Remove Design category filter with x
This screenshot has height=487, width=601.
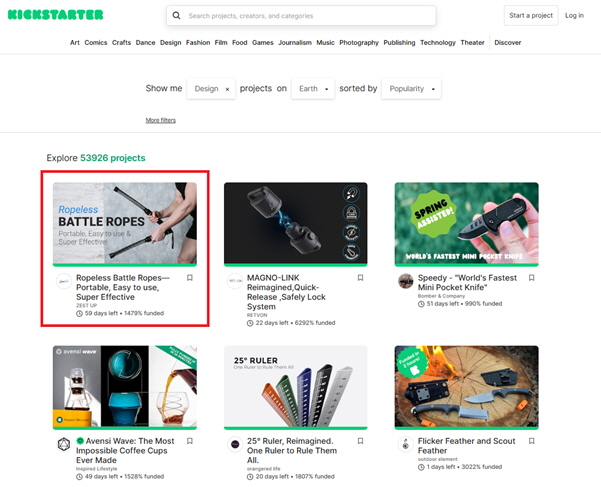tap(227, 89)
